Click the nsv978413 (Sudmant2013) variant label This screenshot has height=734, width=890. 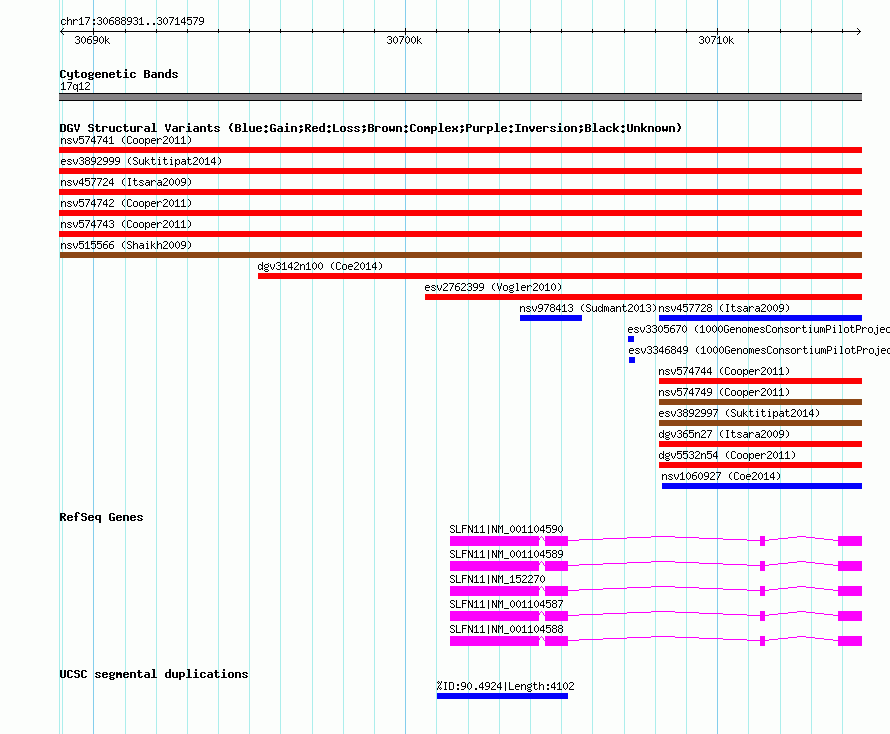[x=587, y=308]
